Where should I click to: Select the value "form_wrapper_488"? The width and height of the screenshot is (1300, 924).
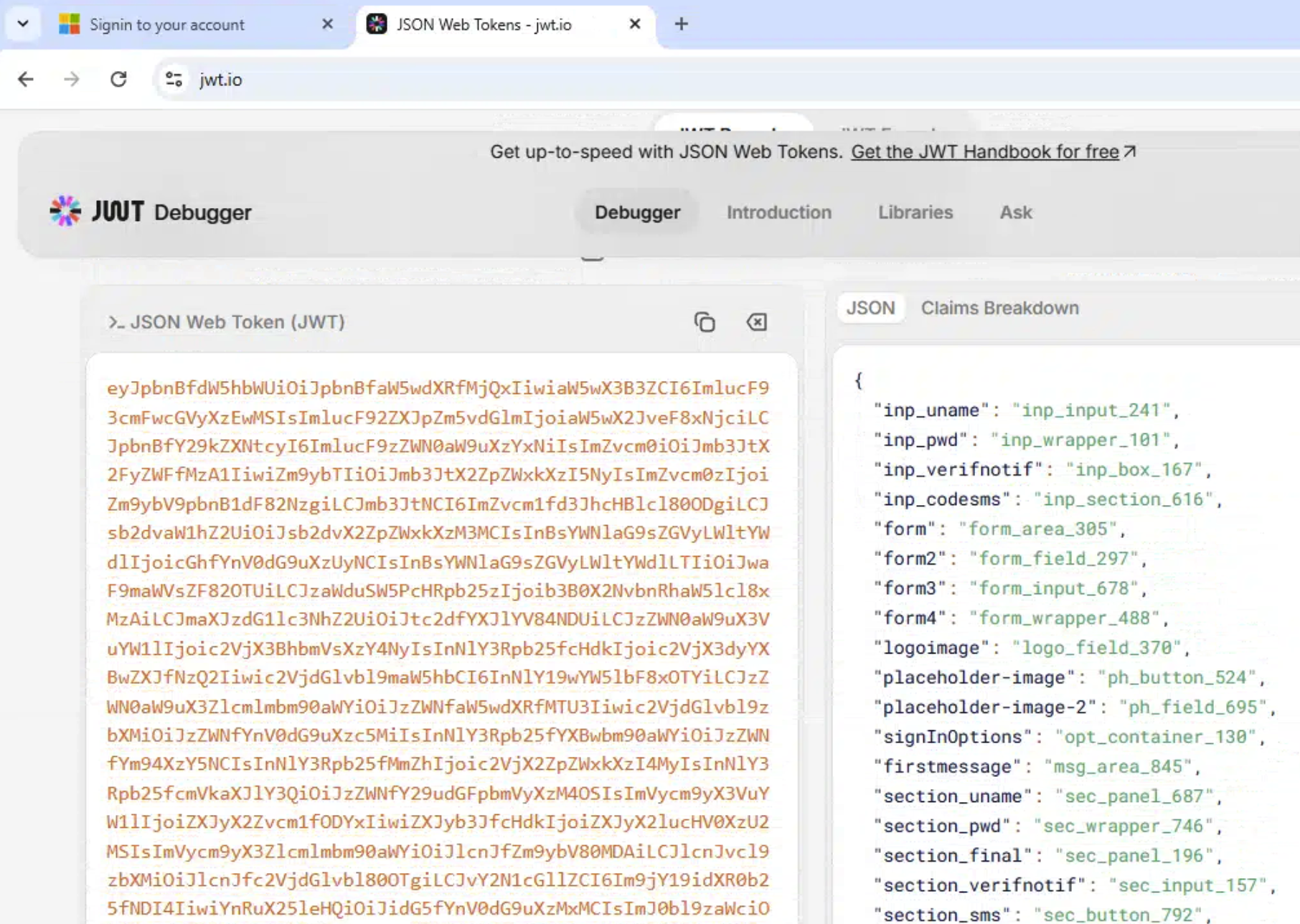click(x=1065, y=618)
